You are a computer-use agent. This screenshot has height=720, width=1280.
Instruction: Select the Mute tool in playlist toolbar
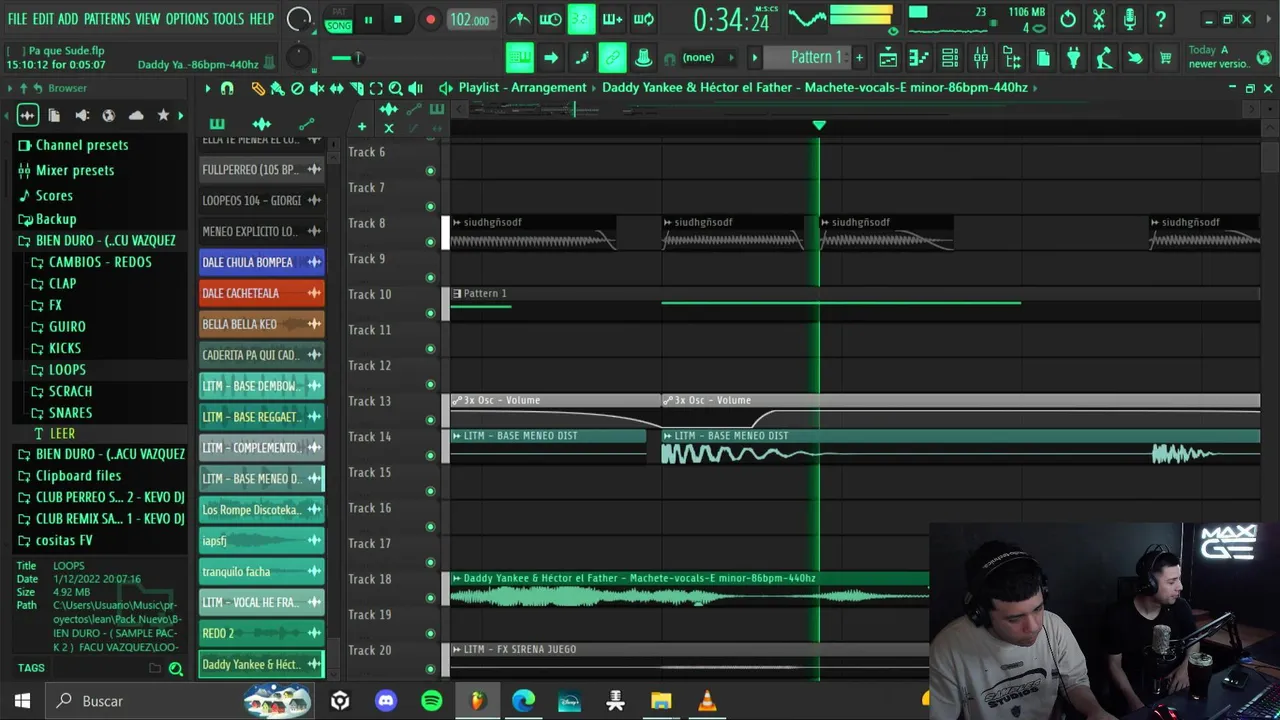point(317,88)
